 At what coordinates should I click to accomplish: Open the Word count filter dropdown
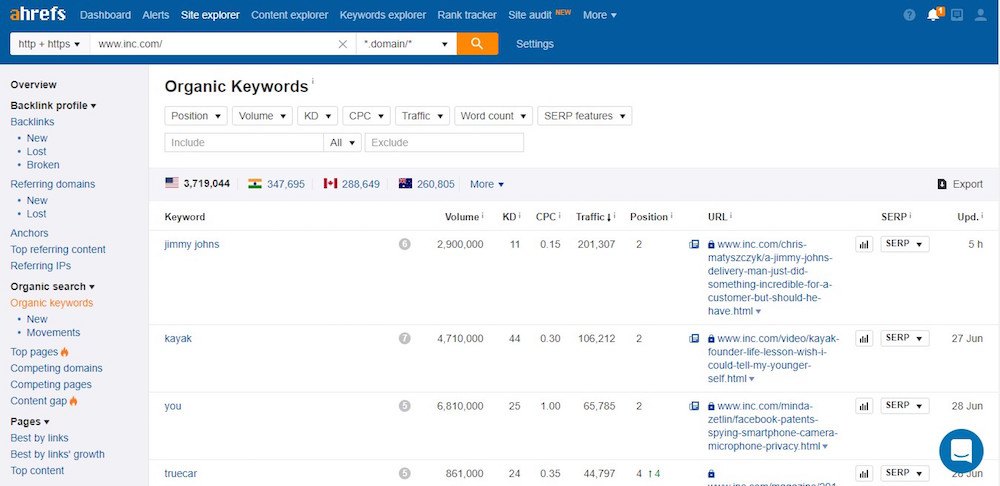pyautogui.click(x=494, y=116)
